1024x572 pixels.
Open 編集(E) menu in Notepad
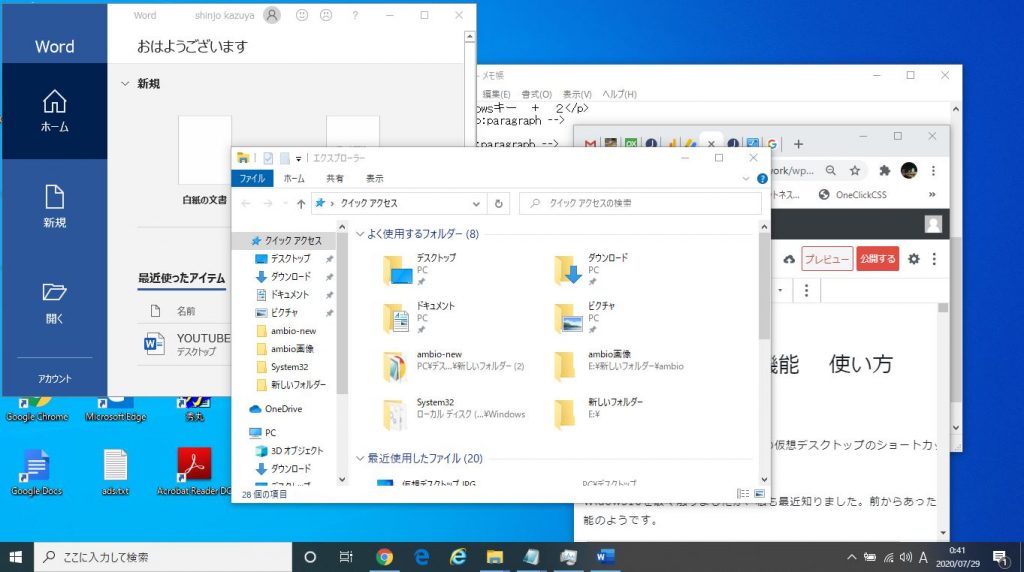[496, 94]
